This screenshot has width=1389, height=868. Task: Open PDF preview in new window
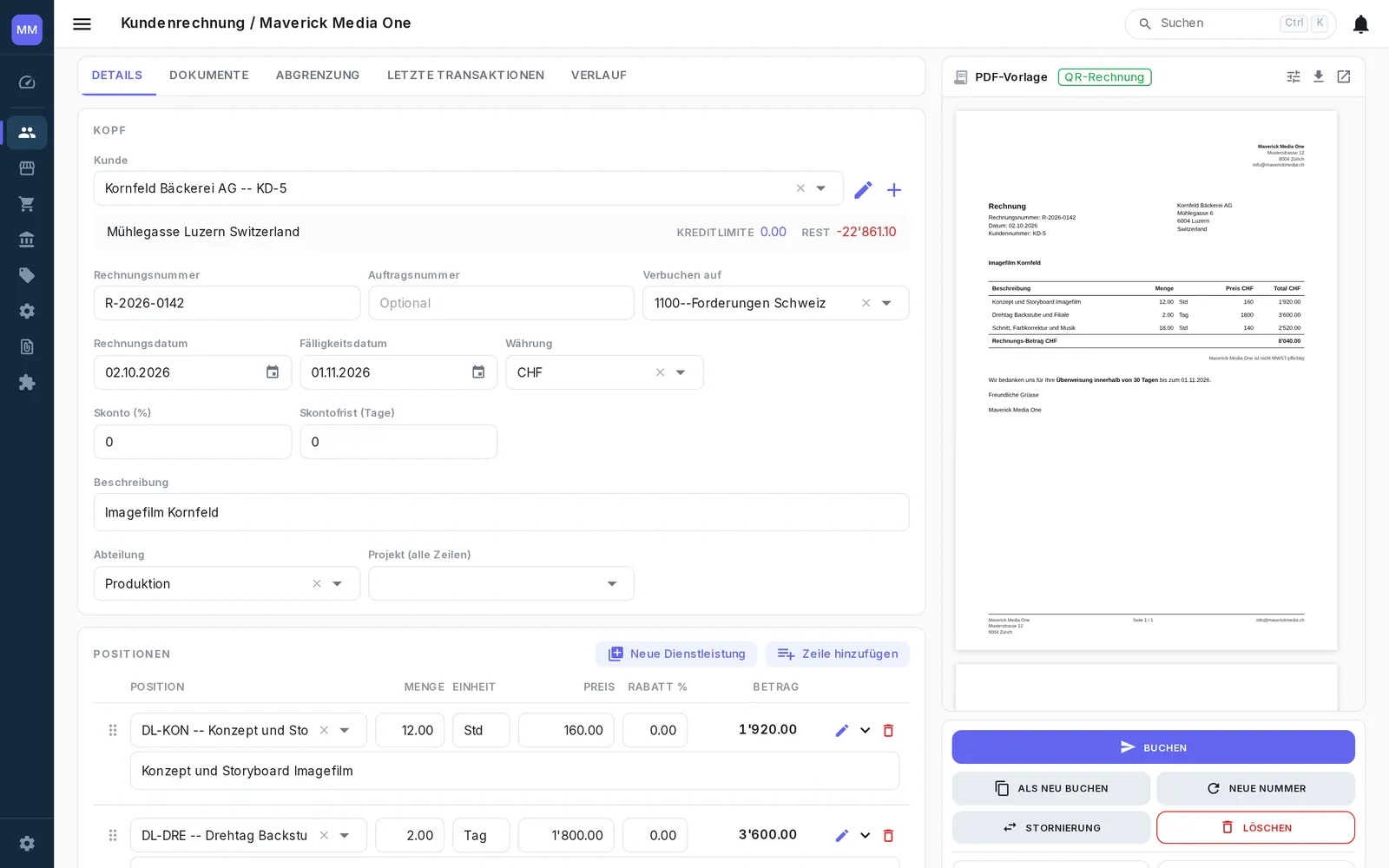point(1344,76)
